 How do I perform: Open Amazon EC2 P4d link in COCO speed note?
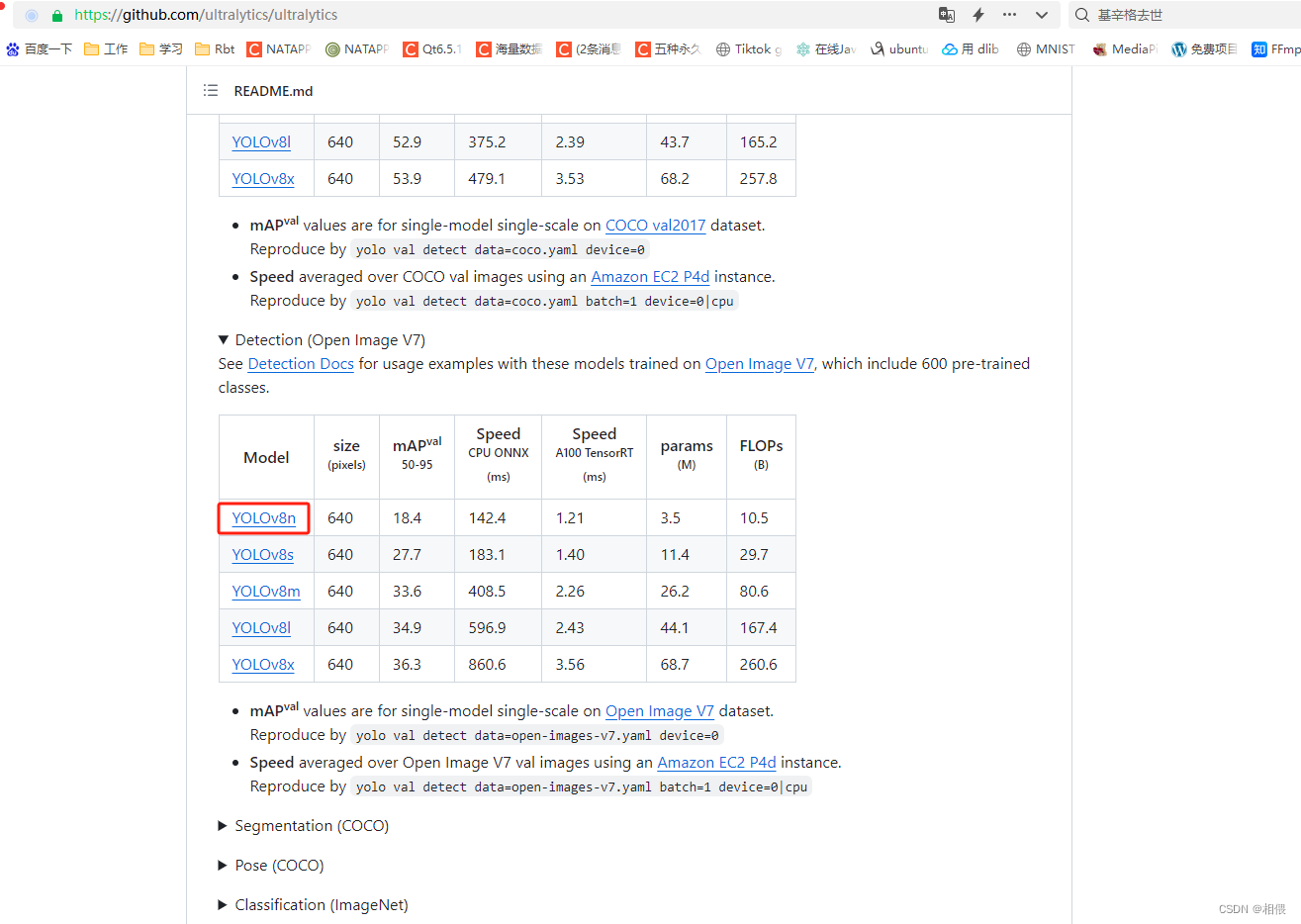[650, 276]
